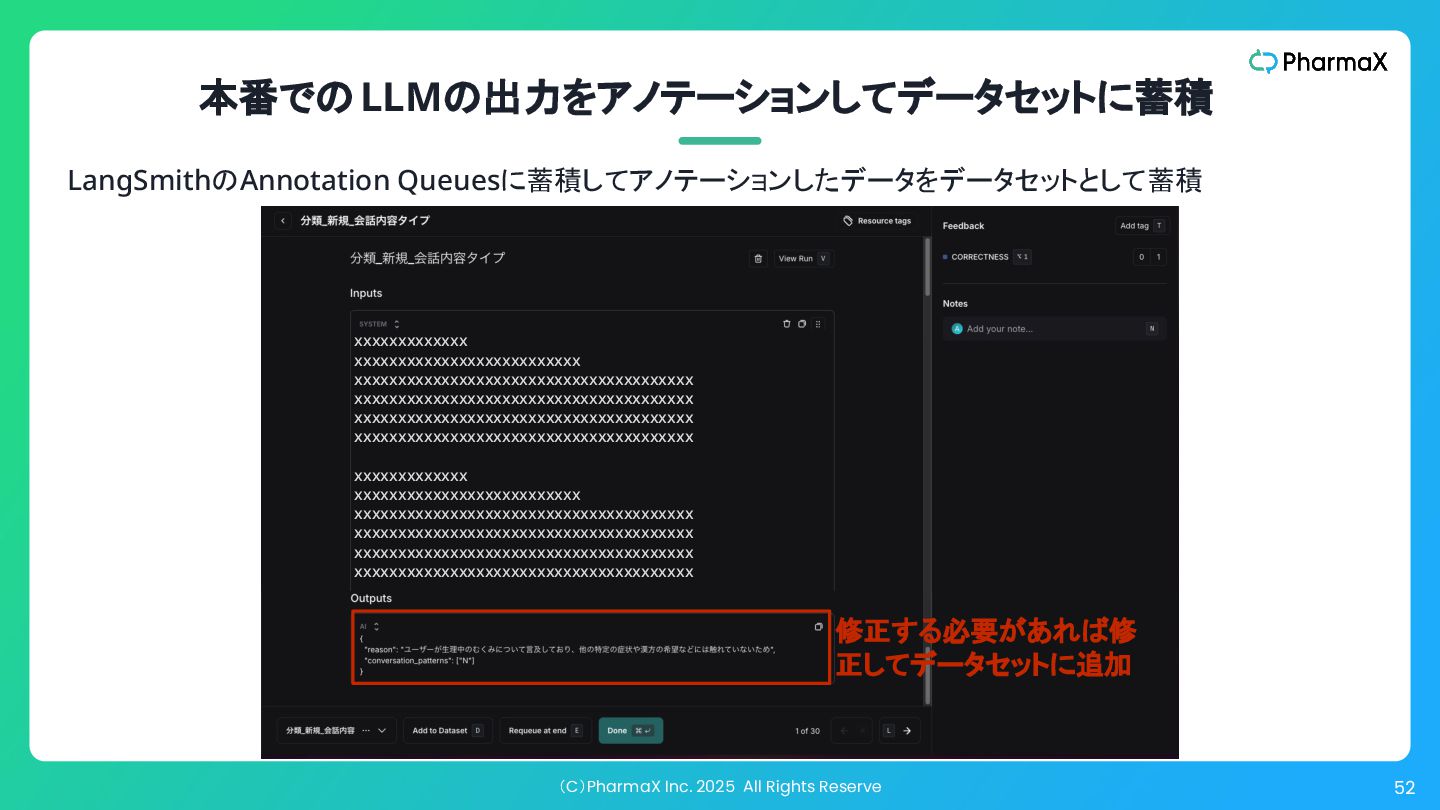Change the SYSTEM message role selector
The image size is (1440, 810).
pyautogui.click(x=379, y=324)
